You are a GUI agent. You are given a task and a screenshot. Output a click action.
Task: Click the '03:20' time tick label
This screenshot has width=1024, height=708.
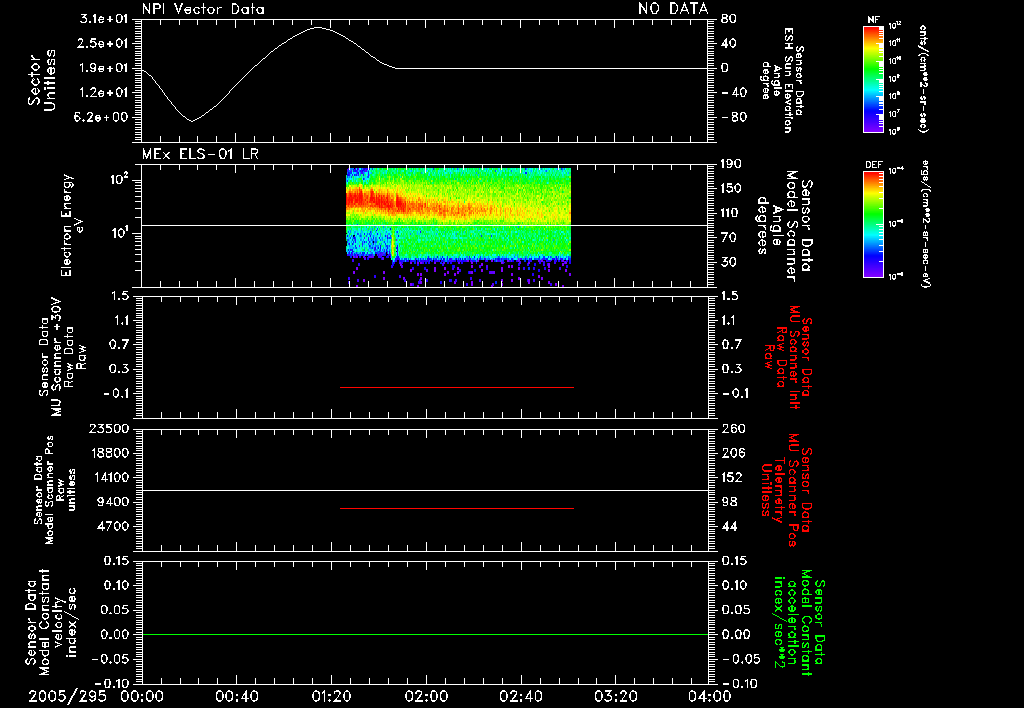(x=615, y=696)
